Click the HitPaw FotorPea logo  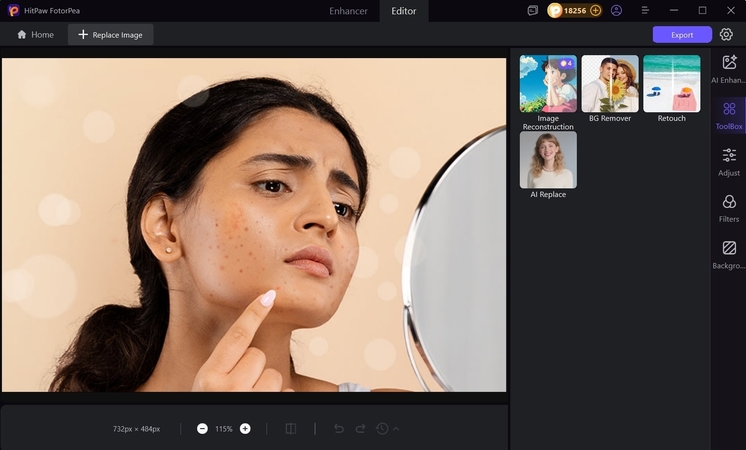tap(13, 10)
